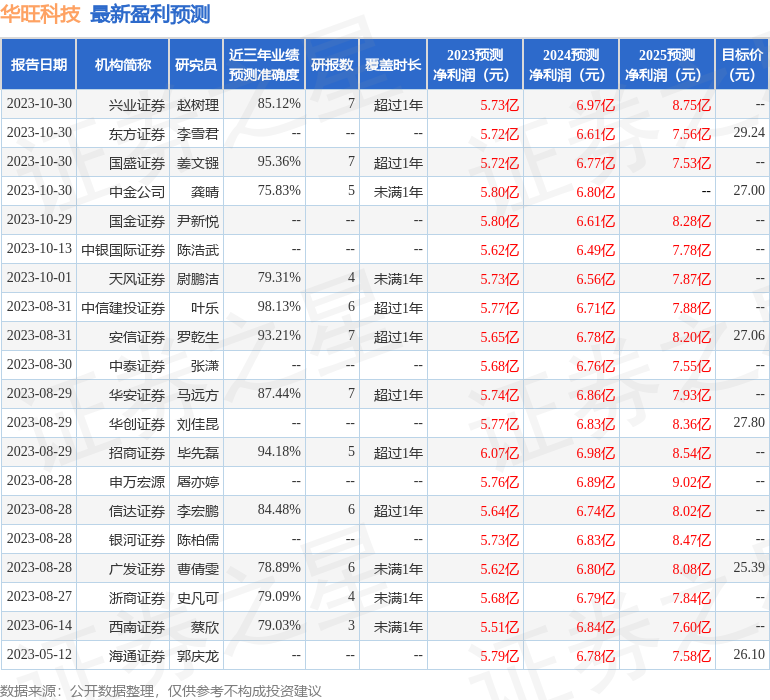
Task: Click researcher name 陈浩武
Action: coord(197,250)
